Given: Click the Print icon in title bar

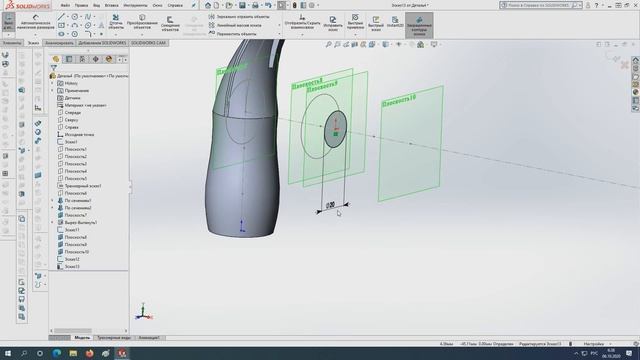Looking at the screenshot, I should point(255,5).
